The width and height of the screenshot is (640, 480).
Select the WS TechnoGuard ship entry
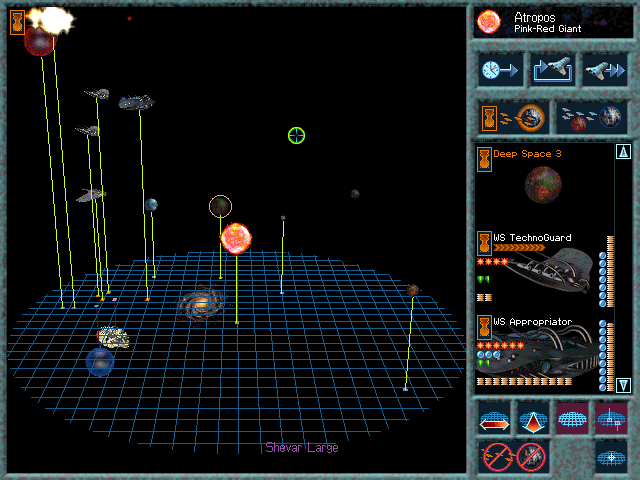[544, 269]
